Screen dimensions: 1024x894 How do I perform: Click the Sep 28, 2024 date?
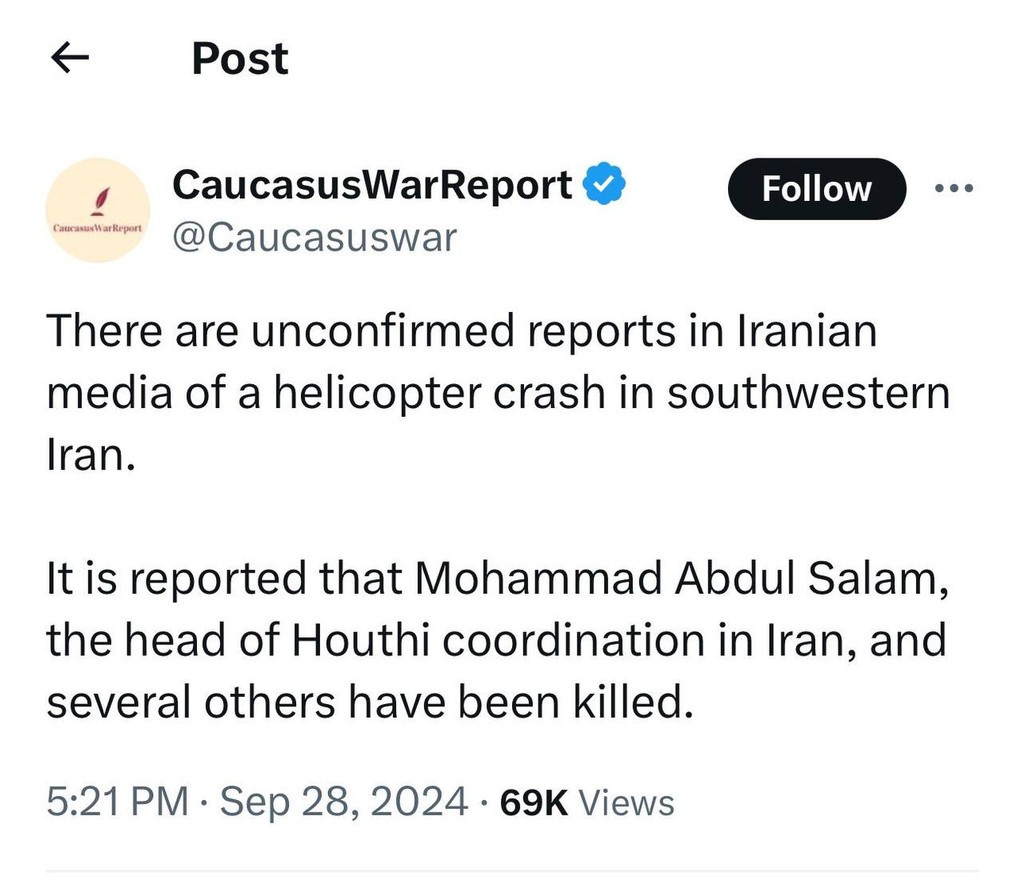pos(343,802)
